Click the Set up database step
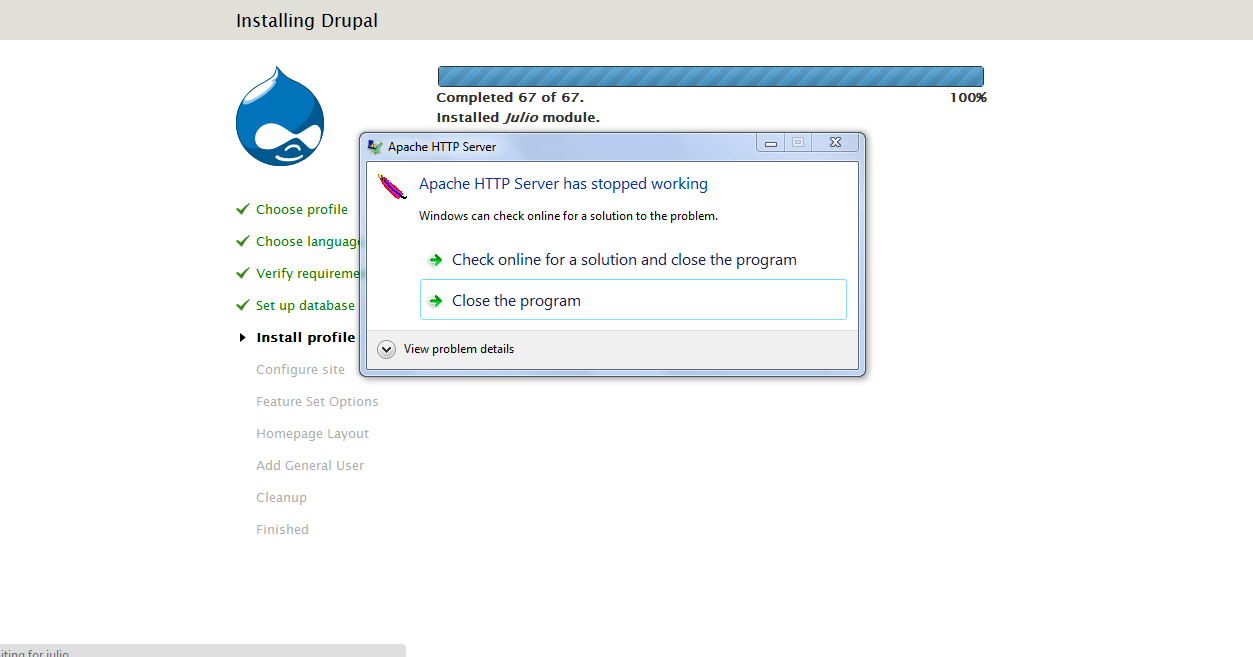 305,305
